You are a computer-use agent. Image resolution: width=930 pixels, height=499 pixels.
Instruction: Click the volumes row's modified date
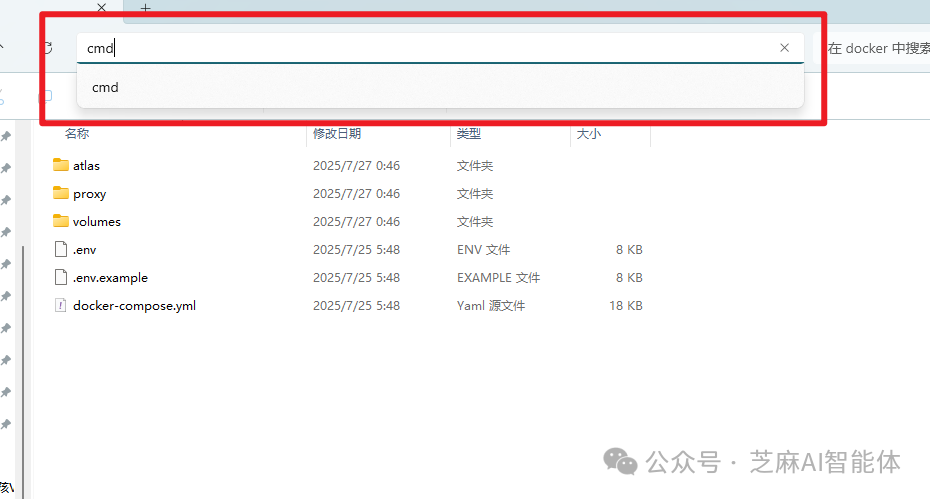tap(356, 221)
